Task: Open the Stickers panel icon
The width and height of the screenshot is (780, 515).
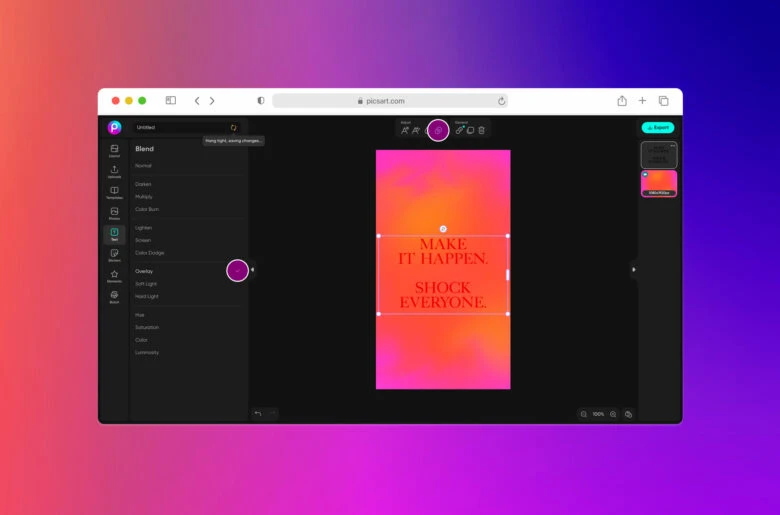Action: 114,255
